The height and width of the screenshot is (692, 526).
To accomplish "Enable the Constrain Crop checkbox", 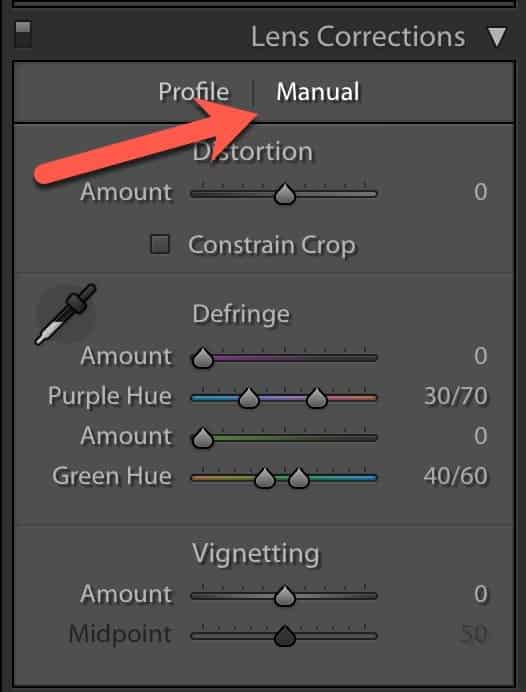I will [160, 244].
